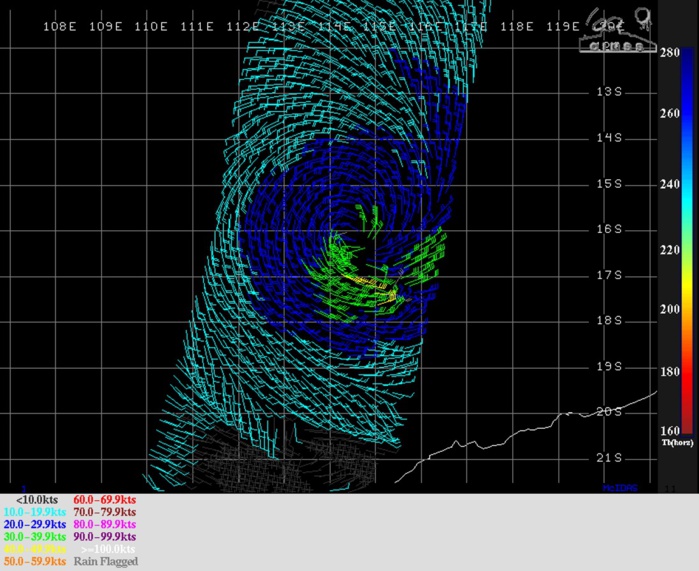Select the 30.0-39.9kts green legend entry
699x571 pixels.
(35, 536)
